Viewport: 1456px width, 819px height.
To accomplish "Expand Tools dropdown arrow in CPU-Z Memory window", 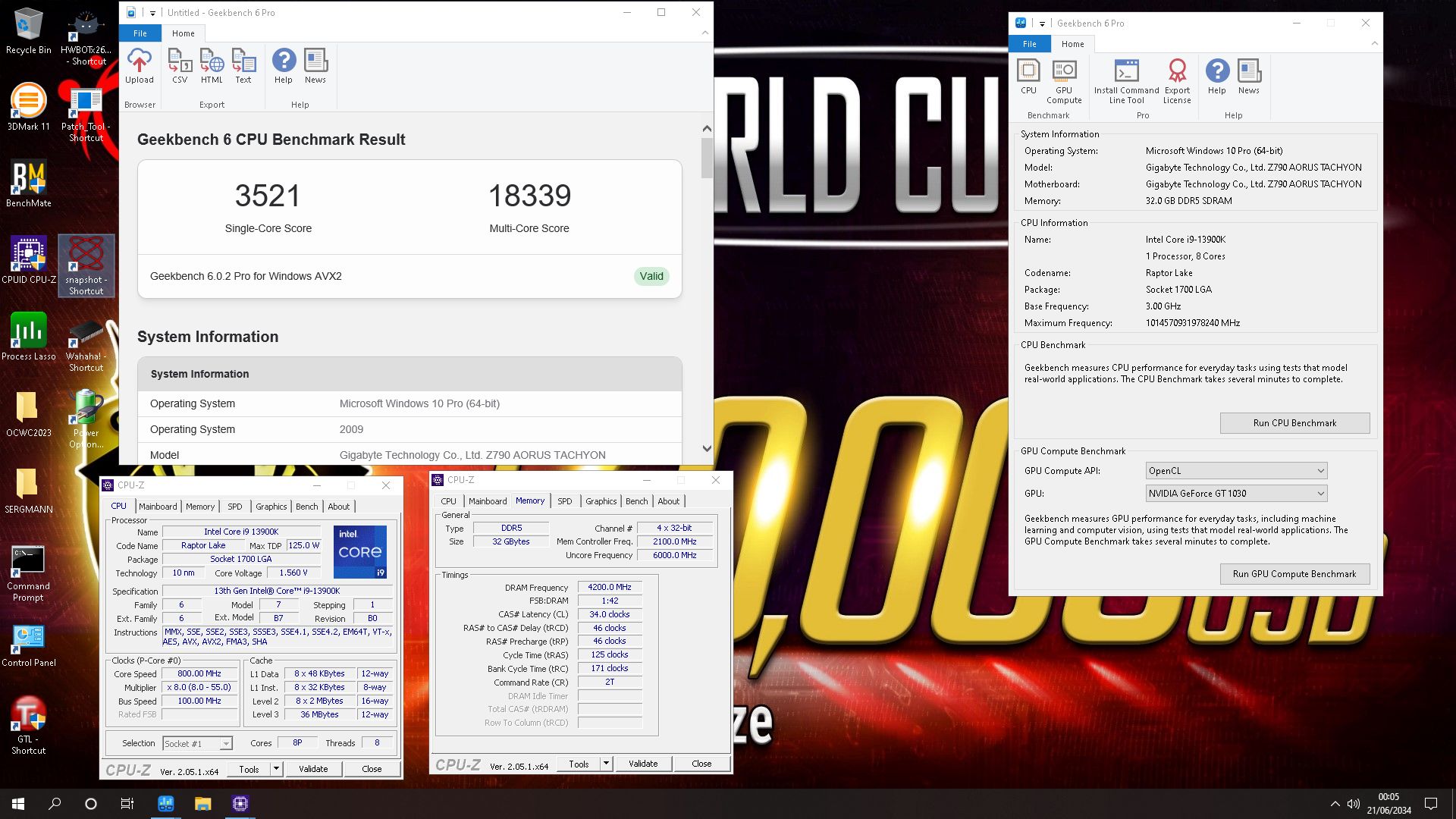I will click(x=606, y=764).
